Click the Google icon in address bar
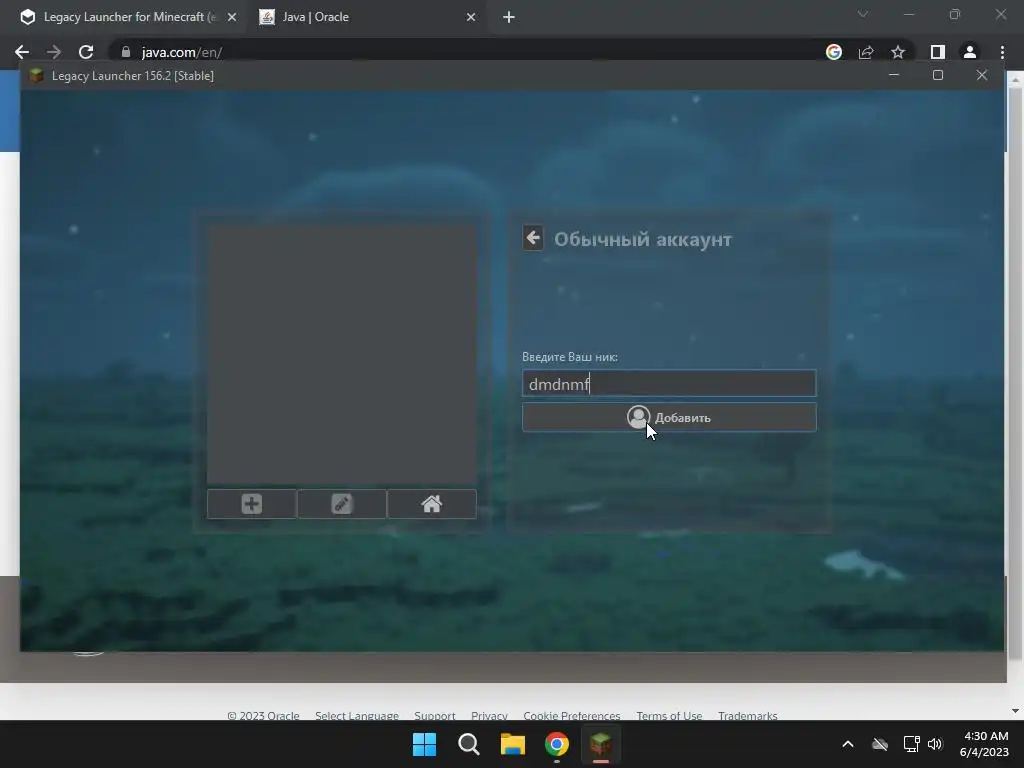 834,52
